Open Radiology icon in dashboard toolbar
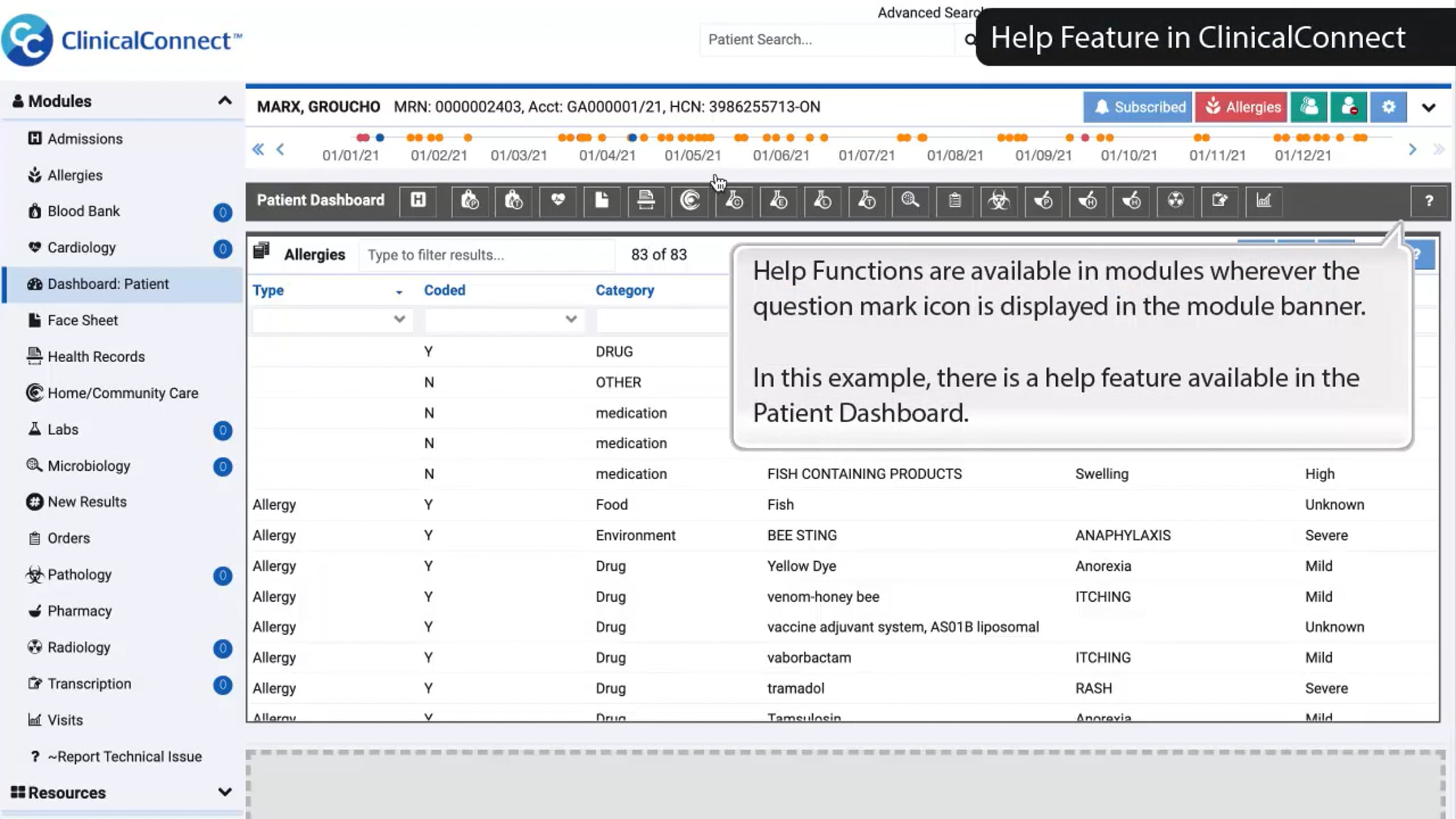 tap(1176, 200)
